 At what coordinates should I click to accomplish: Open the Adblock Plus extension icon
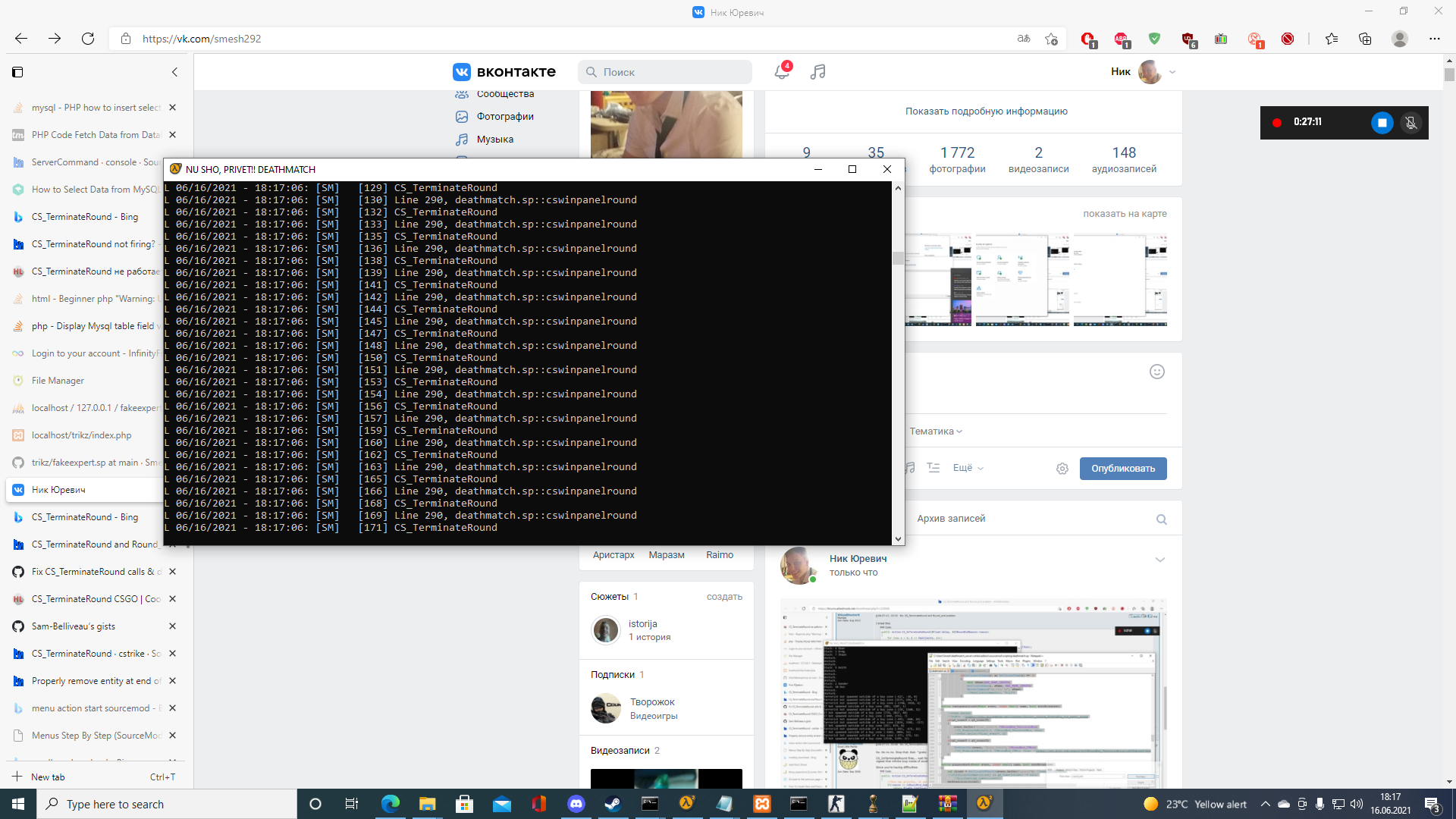click(1122, 39)
